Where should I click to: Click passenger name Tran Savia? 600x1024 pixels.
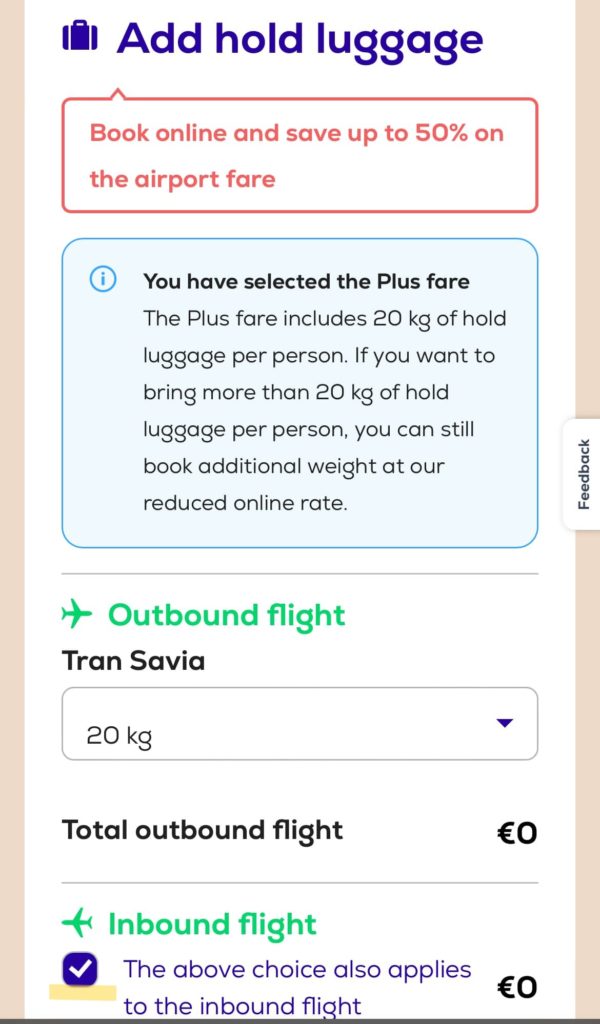tap(133, 661)
